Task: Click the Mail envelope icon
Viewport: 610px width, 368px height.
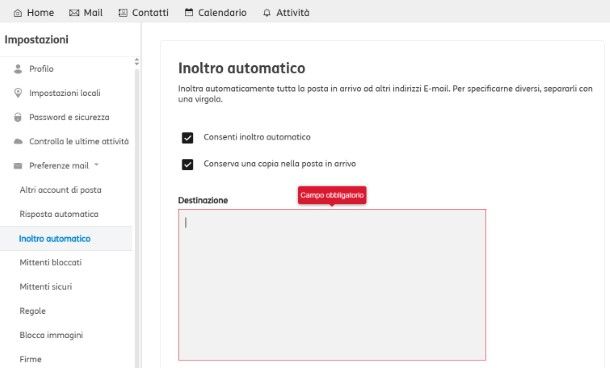Action: 74,13
